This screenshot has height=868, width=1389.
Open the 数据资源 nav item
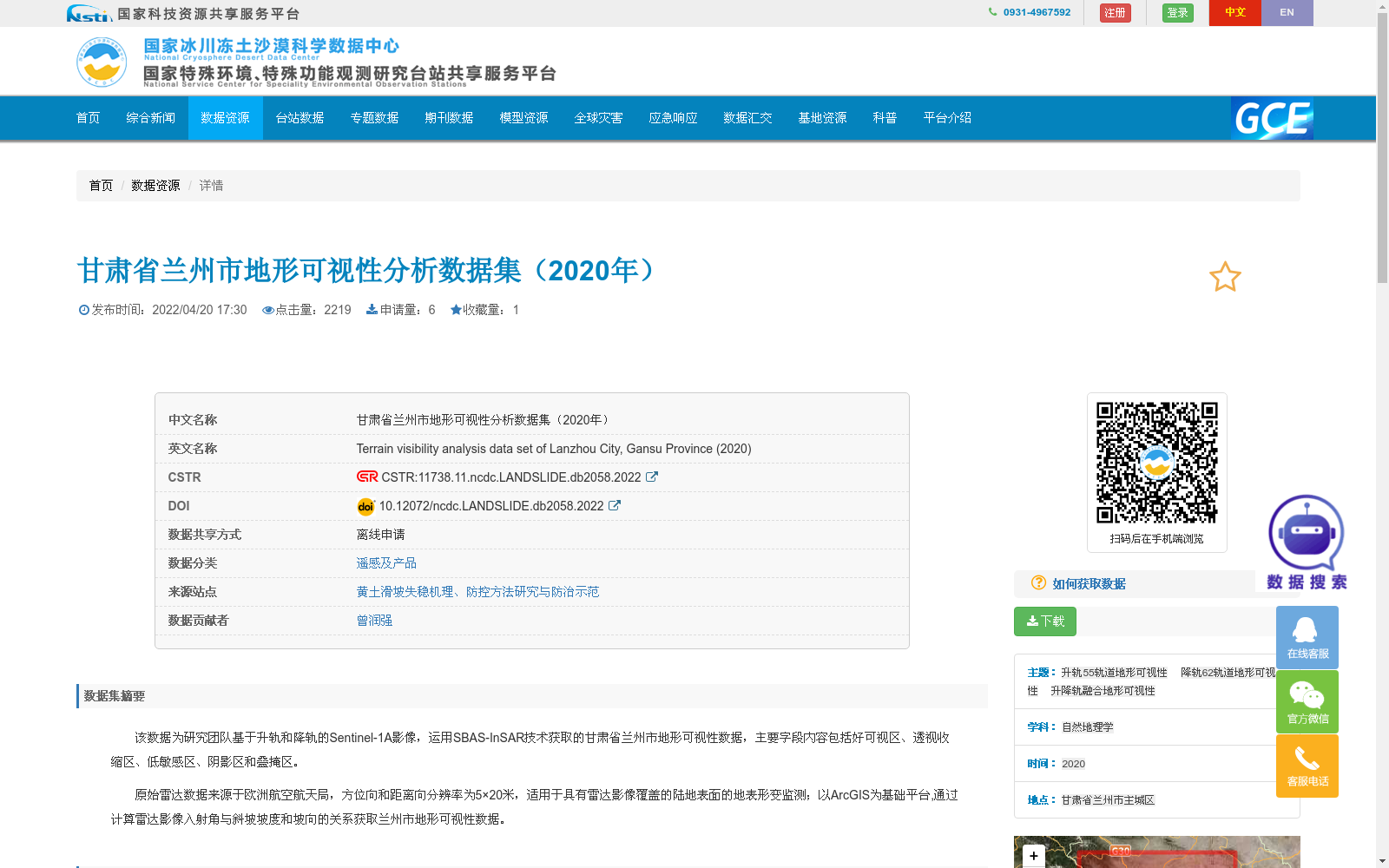[x=226, y=118]
